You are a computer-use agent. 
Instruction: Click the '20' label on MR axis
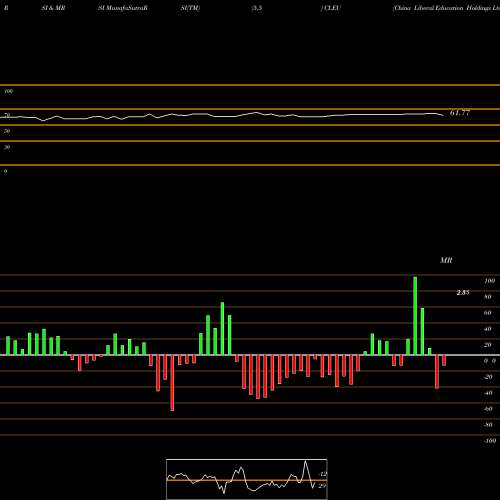[488, 345]
